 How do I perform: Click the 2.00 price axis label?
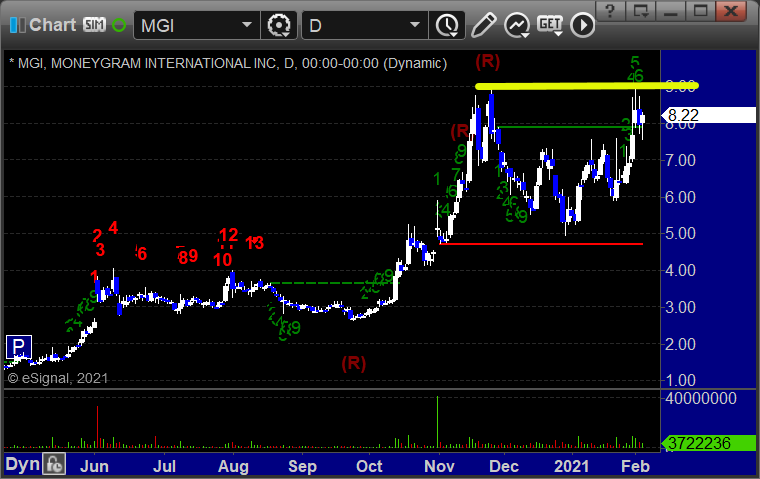pyautogui.click(x=681, y=345)
